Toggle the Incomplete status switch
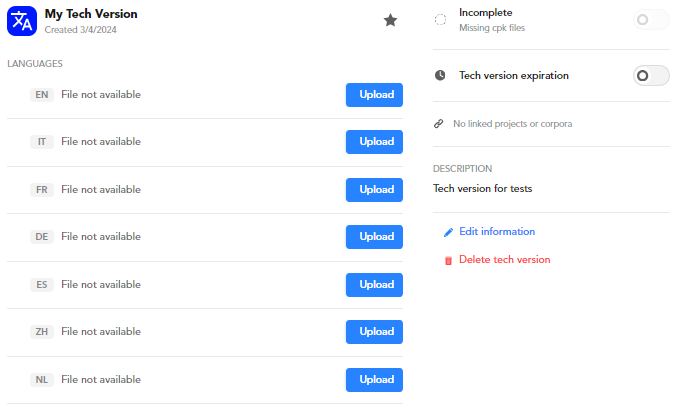 651,19
